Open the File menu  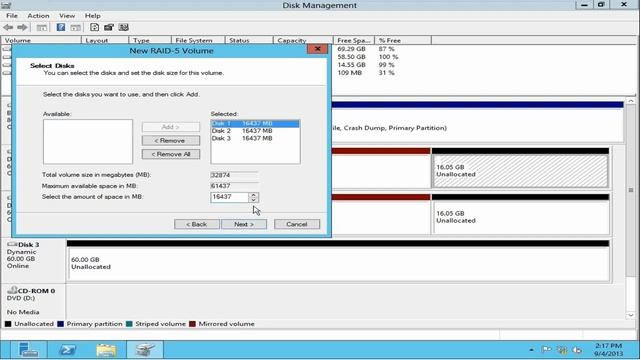pos(12,16)
